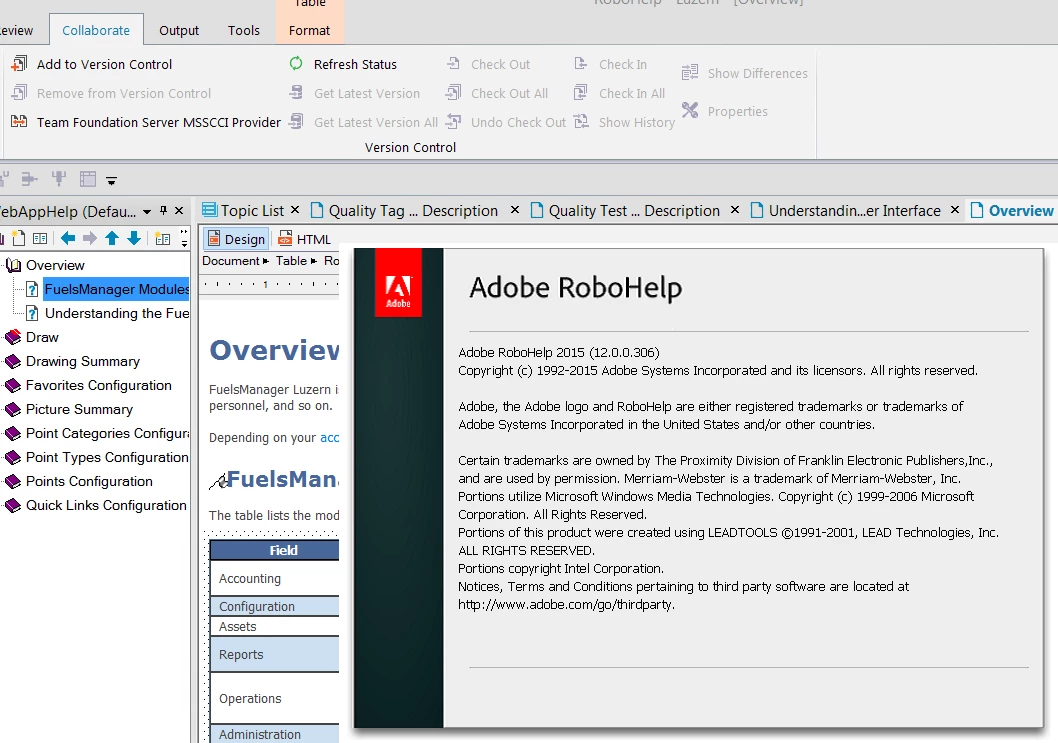Open the Tools ribbon tab
Image resolution: width=1058 pixels, height=743 pixels.
[244, 30]
